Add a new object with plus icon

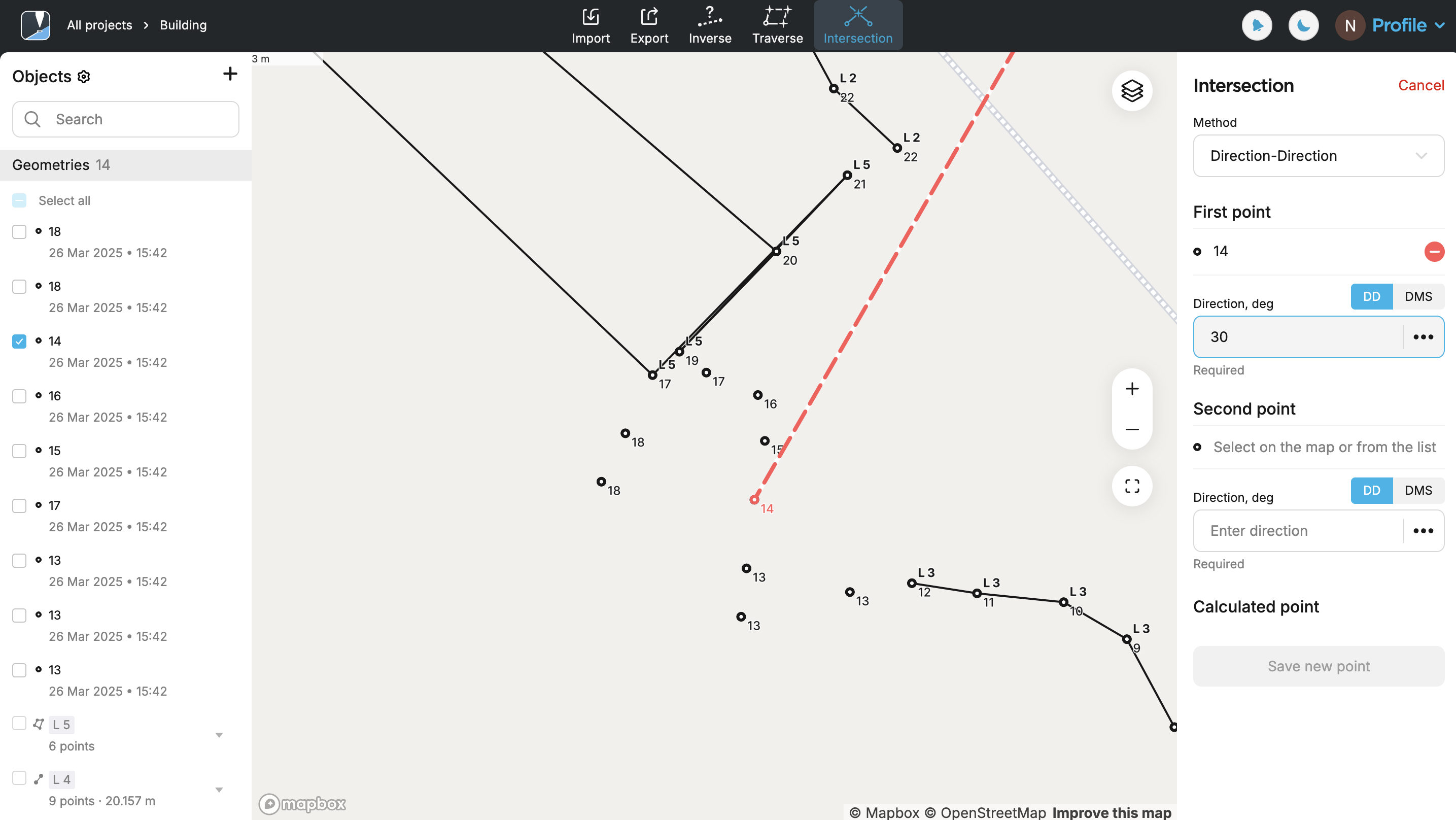click(x=230, y=74)
